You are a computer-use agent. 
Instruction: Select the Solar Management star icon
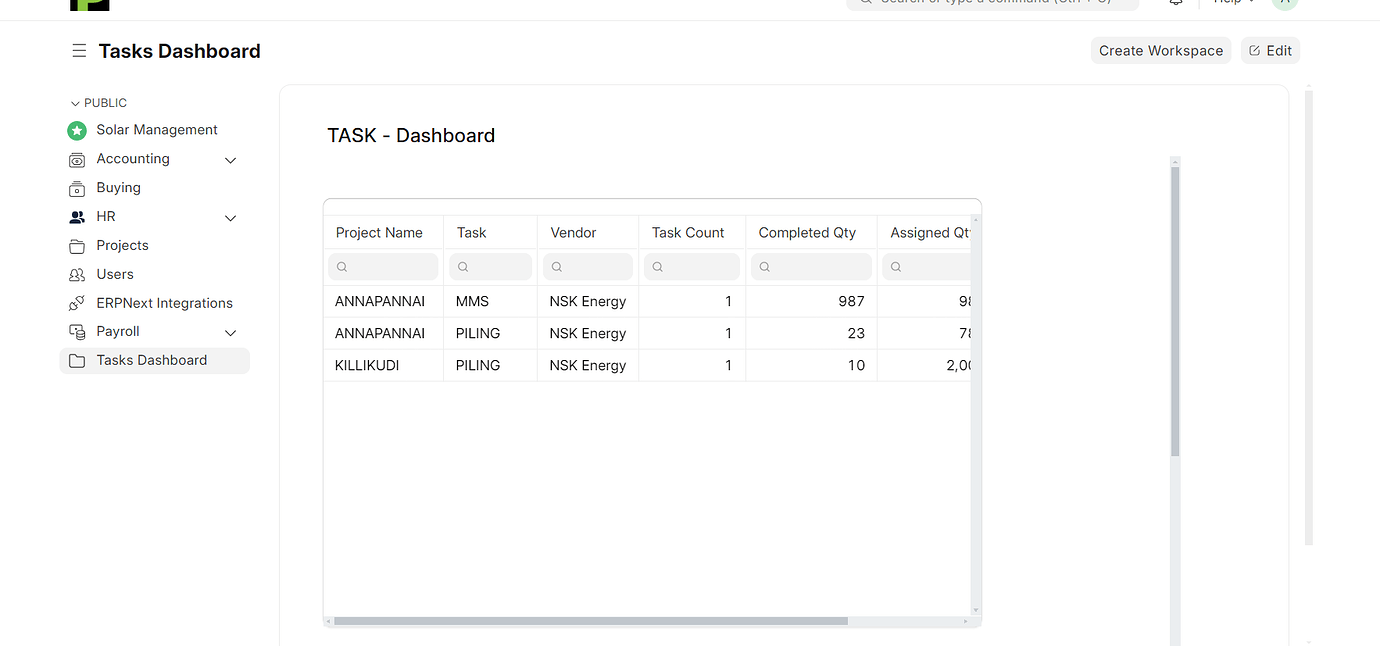point(77,130)
